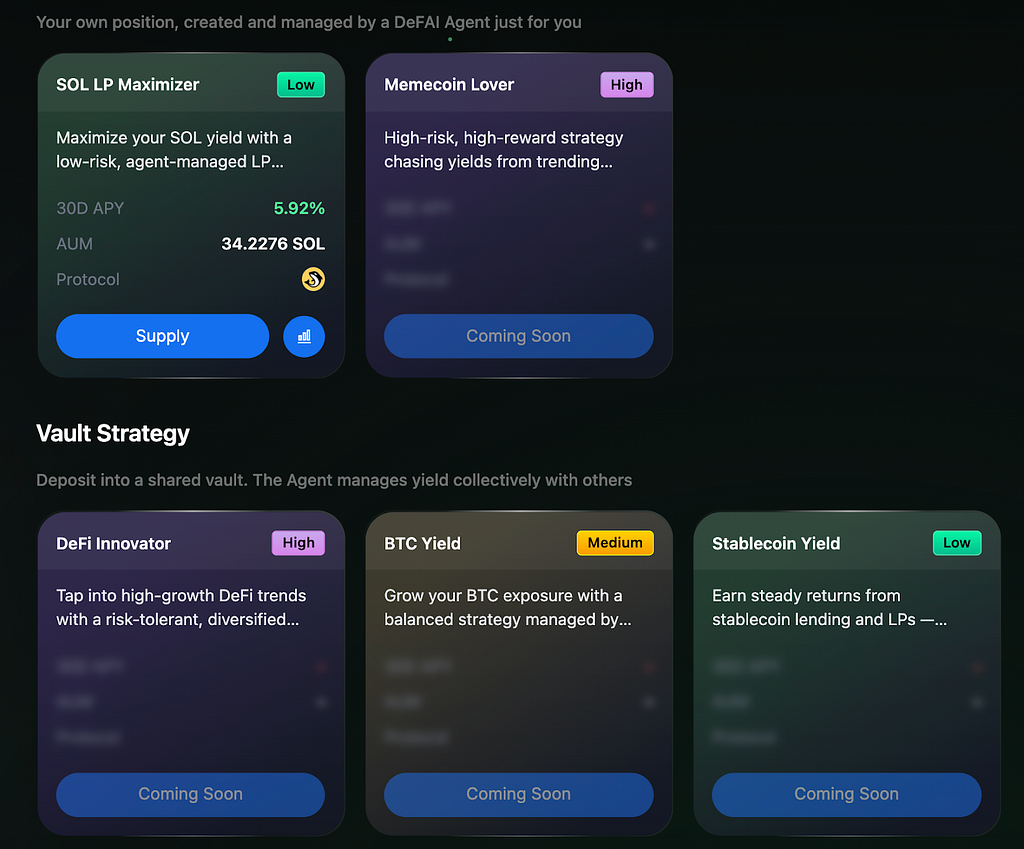The height and width of the screenshot is (849, 1024).
Task: Click the Low badge on Stablecoin Yield
Action: [x=957, y=543]
